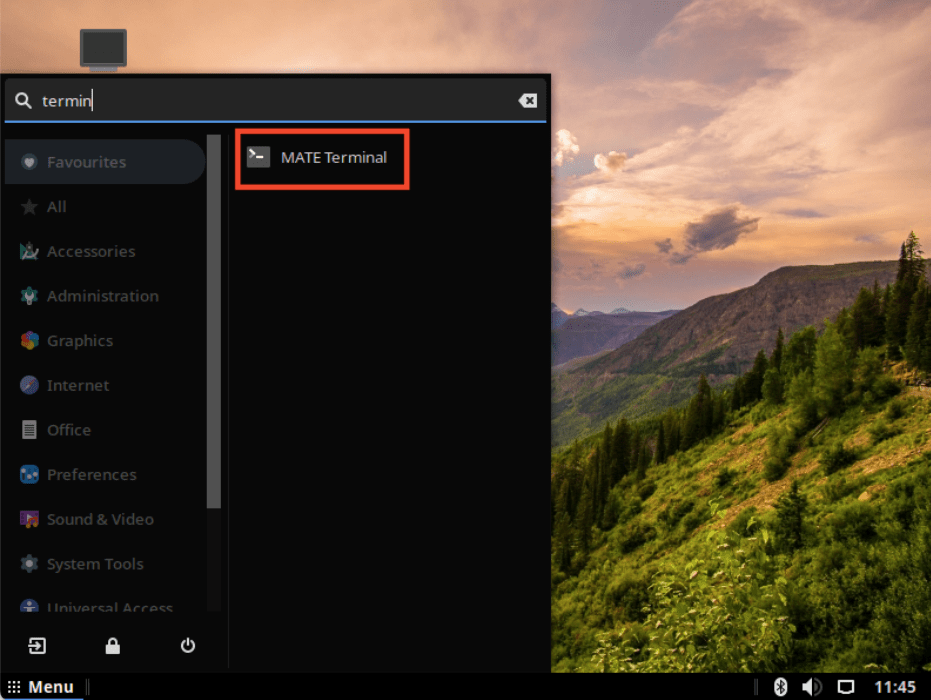The height and width of the screenshot is (700, 931).
Task: Click the lock screen icon
Action: tap(112, 646)
